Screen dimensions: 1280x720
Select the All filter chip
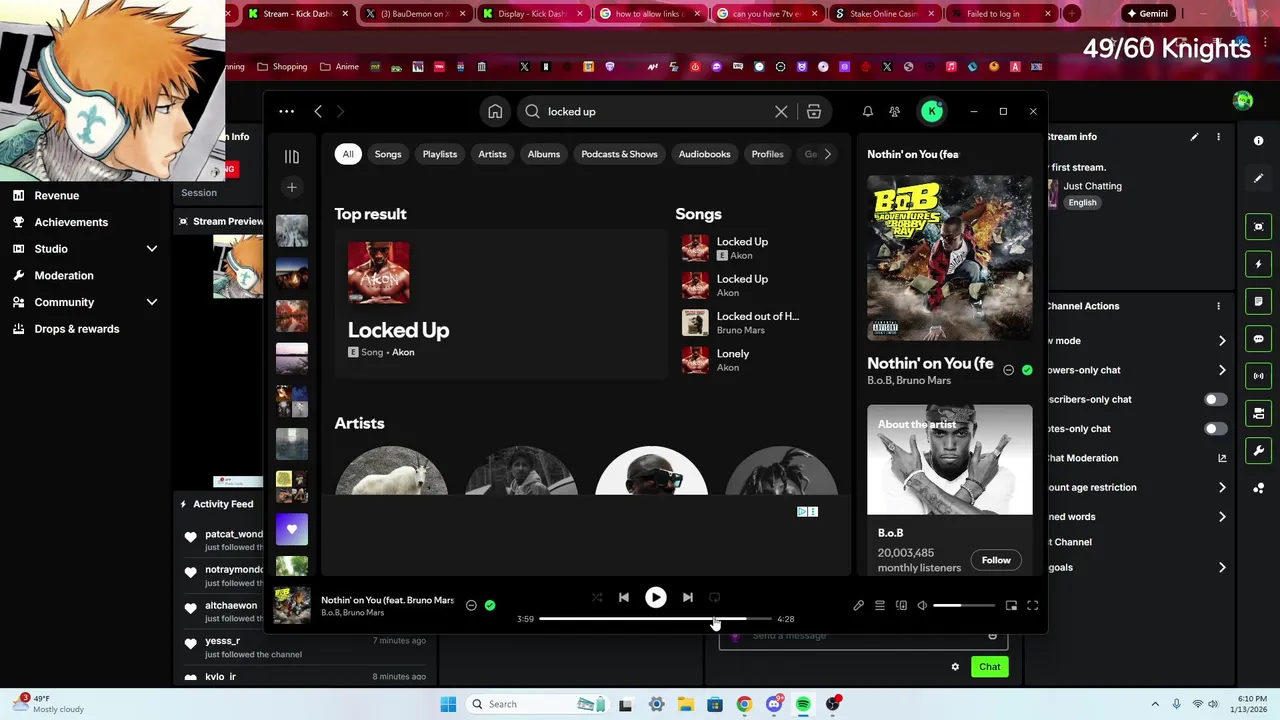348,154
